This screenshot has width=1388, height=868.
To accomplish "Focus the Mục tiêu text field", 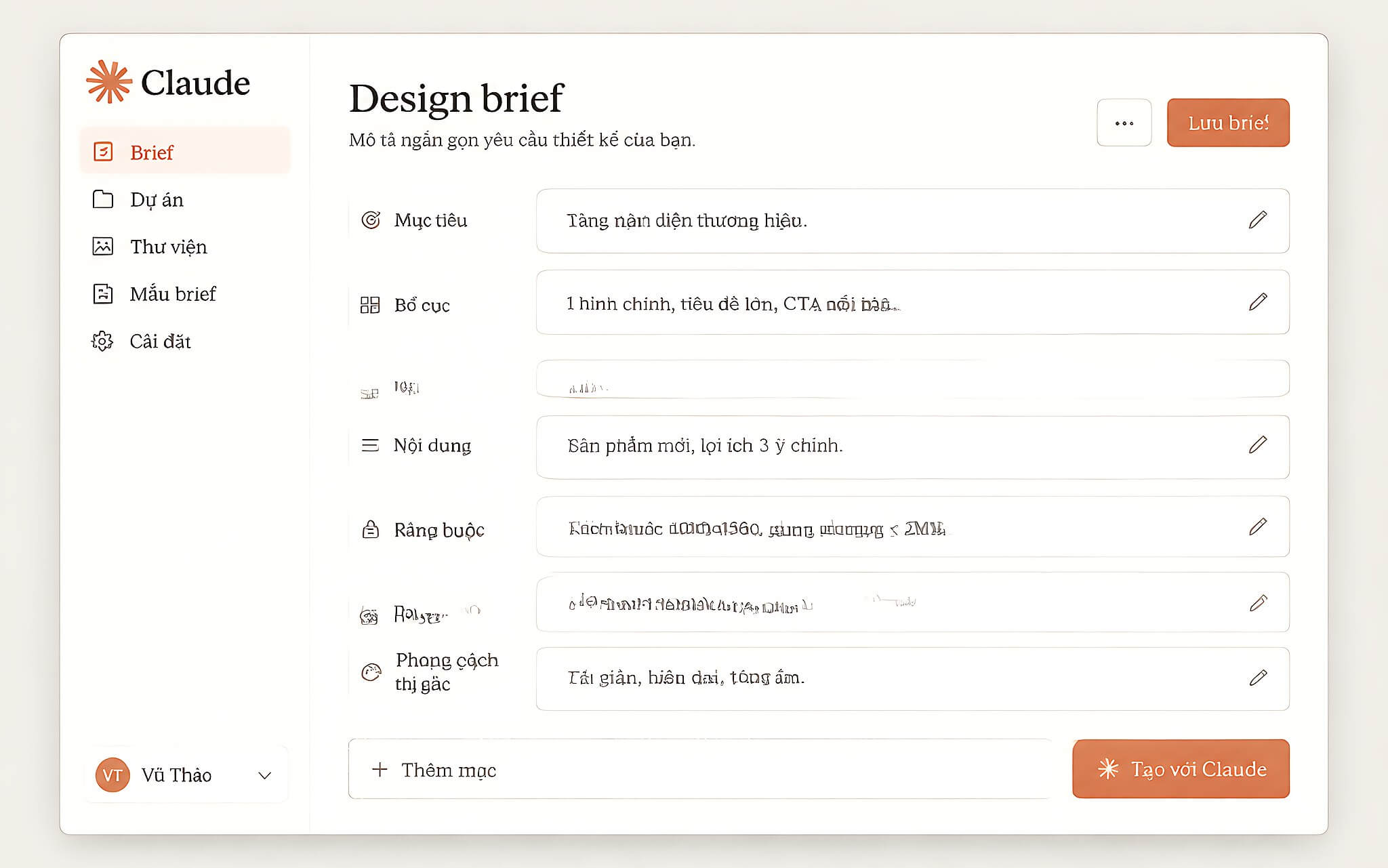I will (912, 221).
